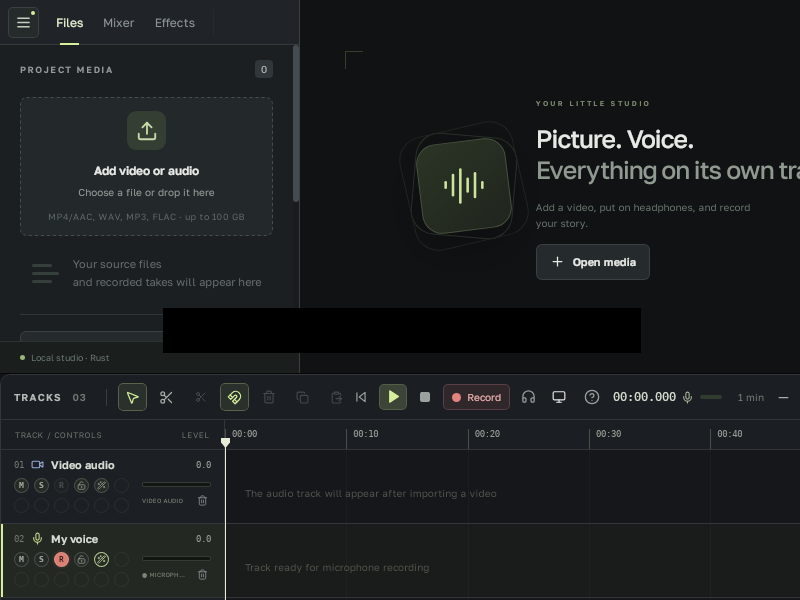Toggle magic wand effects on My voice

click(x=102, y=560)
